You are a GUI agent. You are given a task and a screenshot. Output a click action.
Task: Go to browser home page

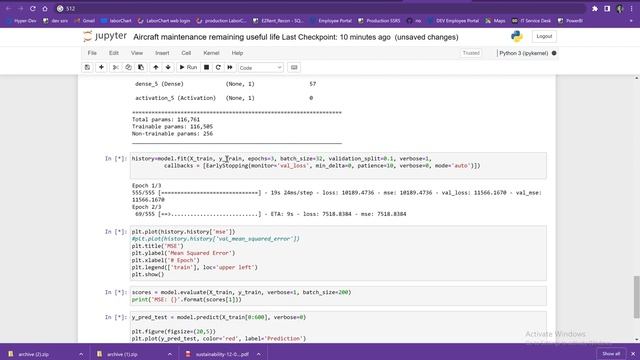pyautogui.click(x=45, y=8)
